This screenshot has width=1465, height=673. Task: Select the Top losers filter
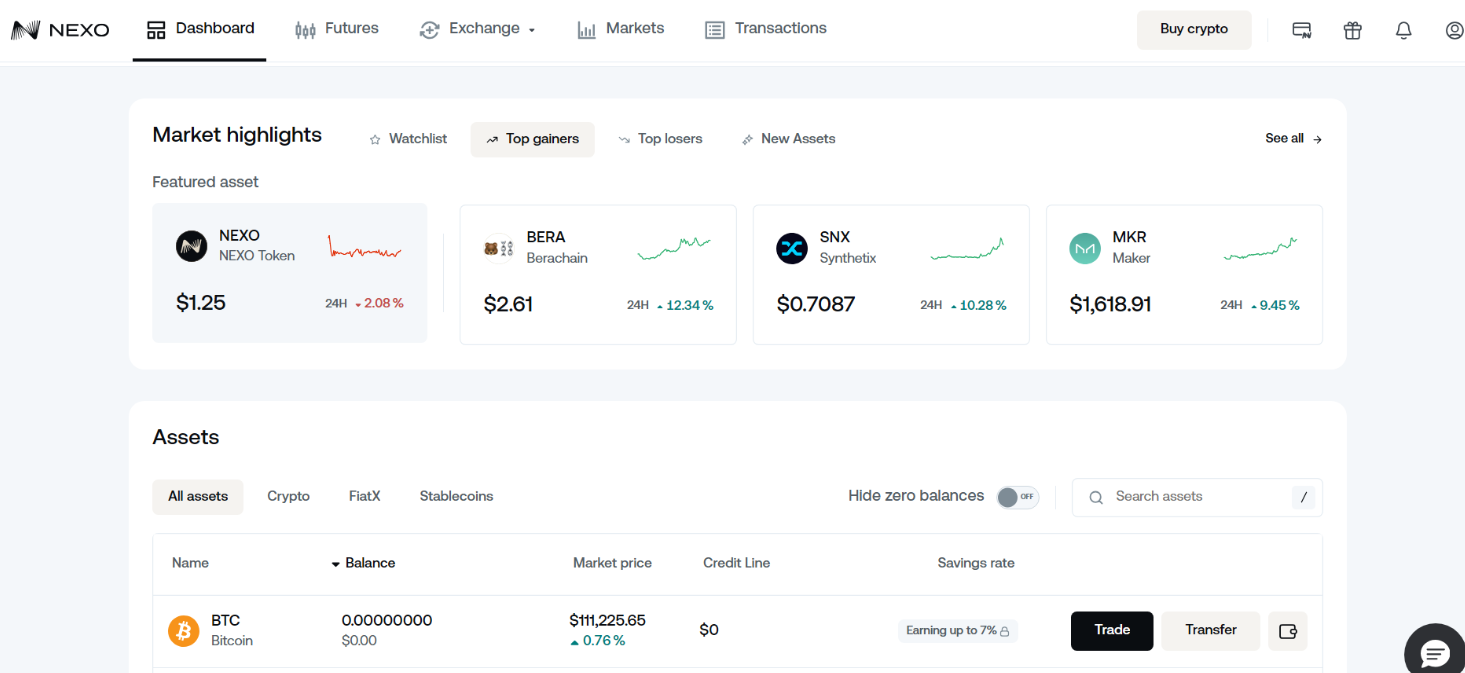(x=660, y=138)
